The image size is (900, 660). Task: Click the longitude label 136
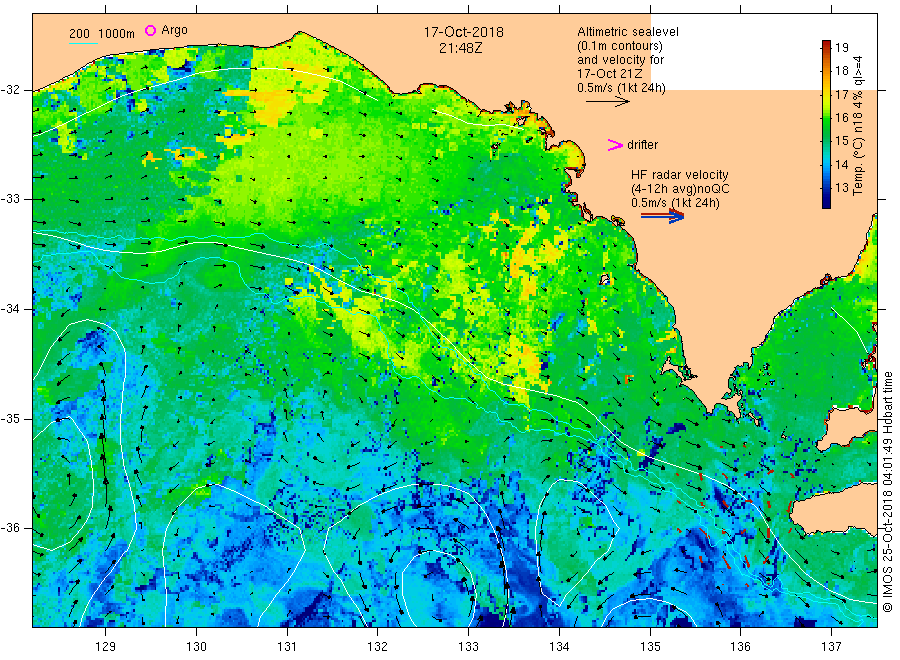tap(740, 646)
